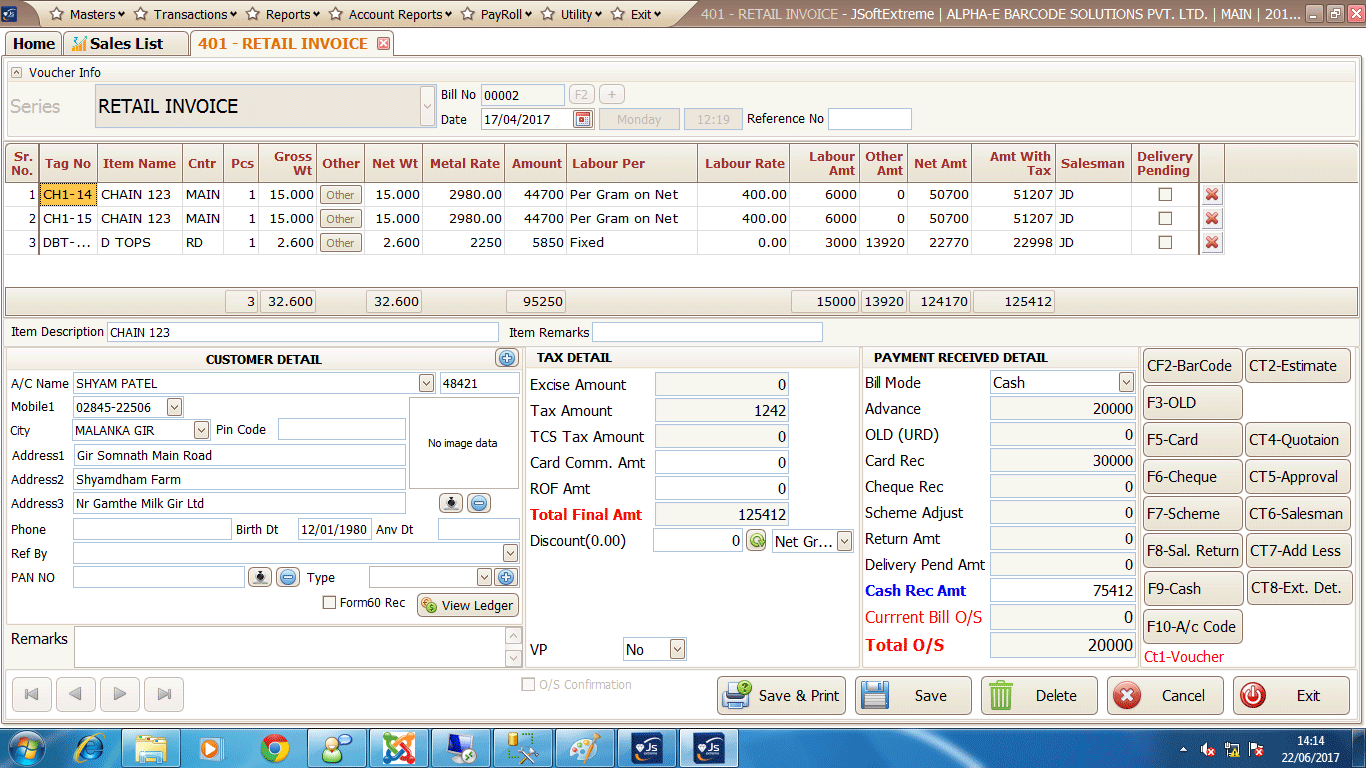Open the Bill Mode dropdown showing Cash
Image resolution: width=1366 pixels, height=768 pixels.
(x=1128, y=382)
